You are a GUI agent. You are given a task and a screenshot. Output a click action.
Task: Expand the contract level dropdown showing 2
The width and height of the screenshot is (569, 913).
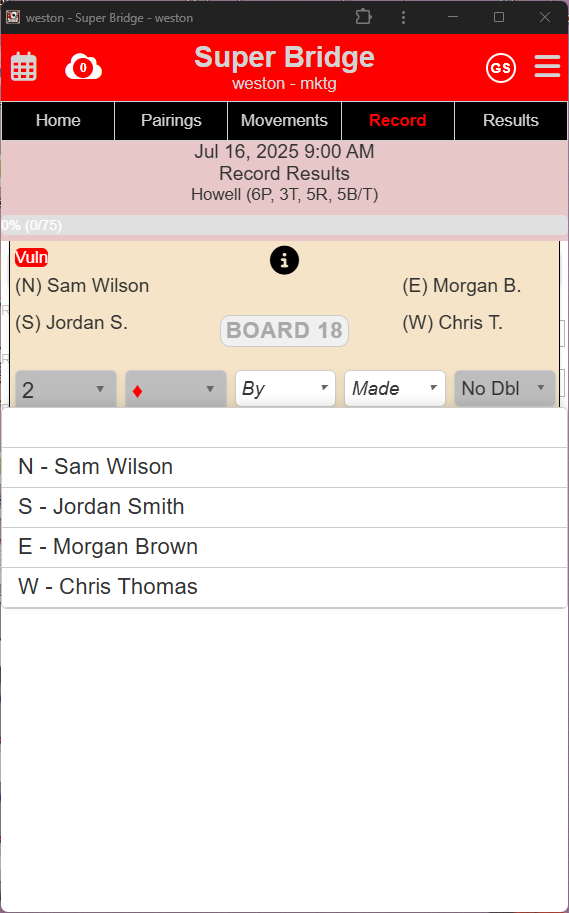pyautogui.click(x=66, y=388)
